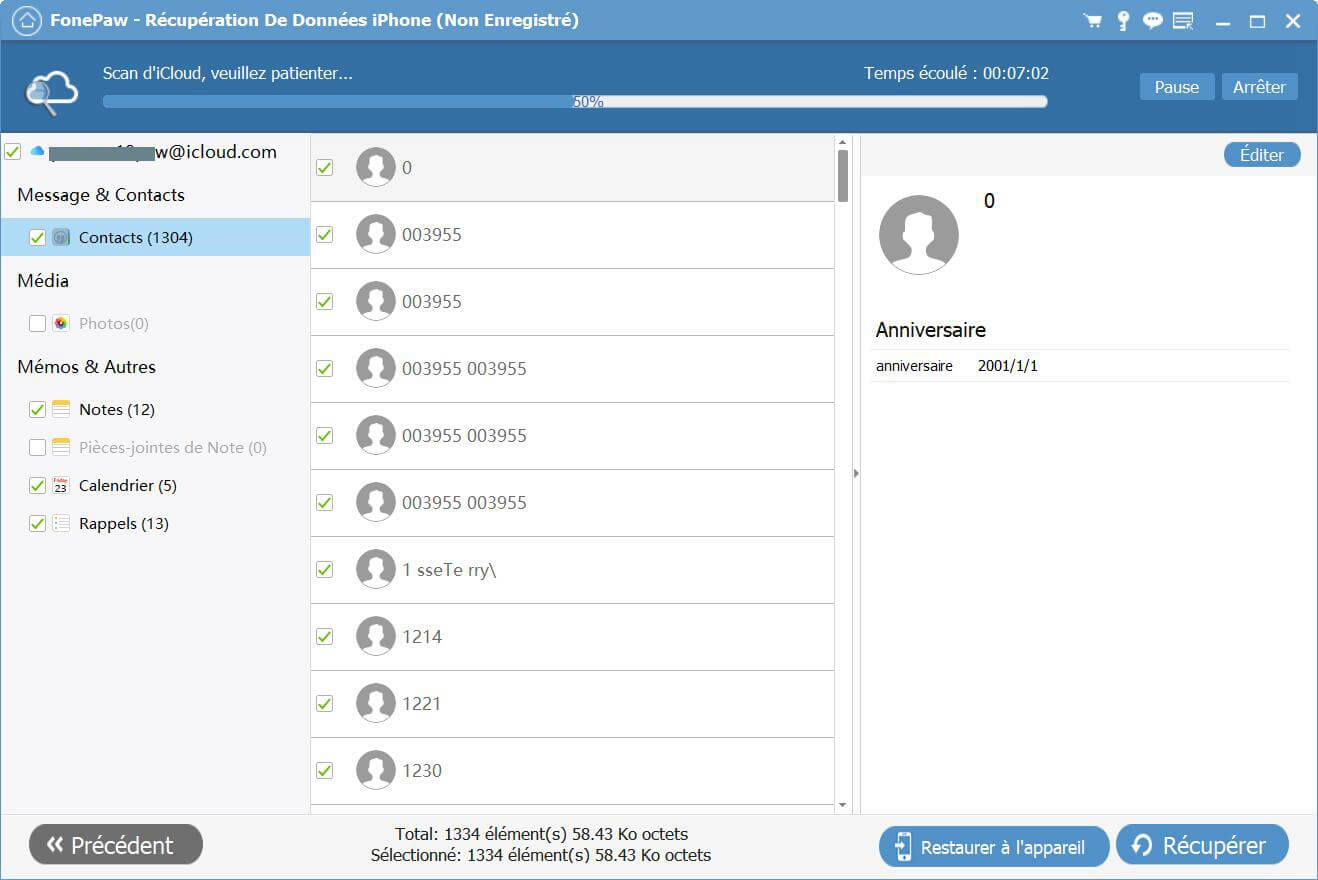Toggle the iCloud account checkbox
The image size is (1318, 880).
point(12,152)
